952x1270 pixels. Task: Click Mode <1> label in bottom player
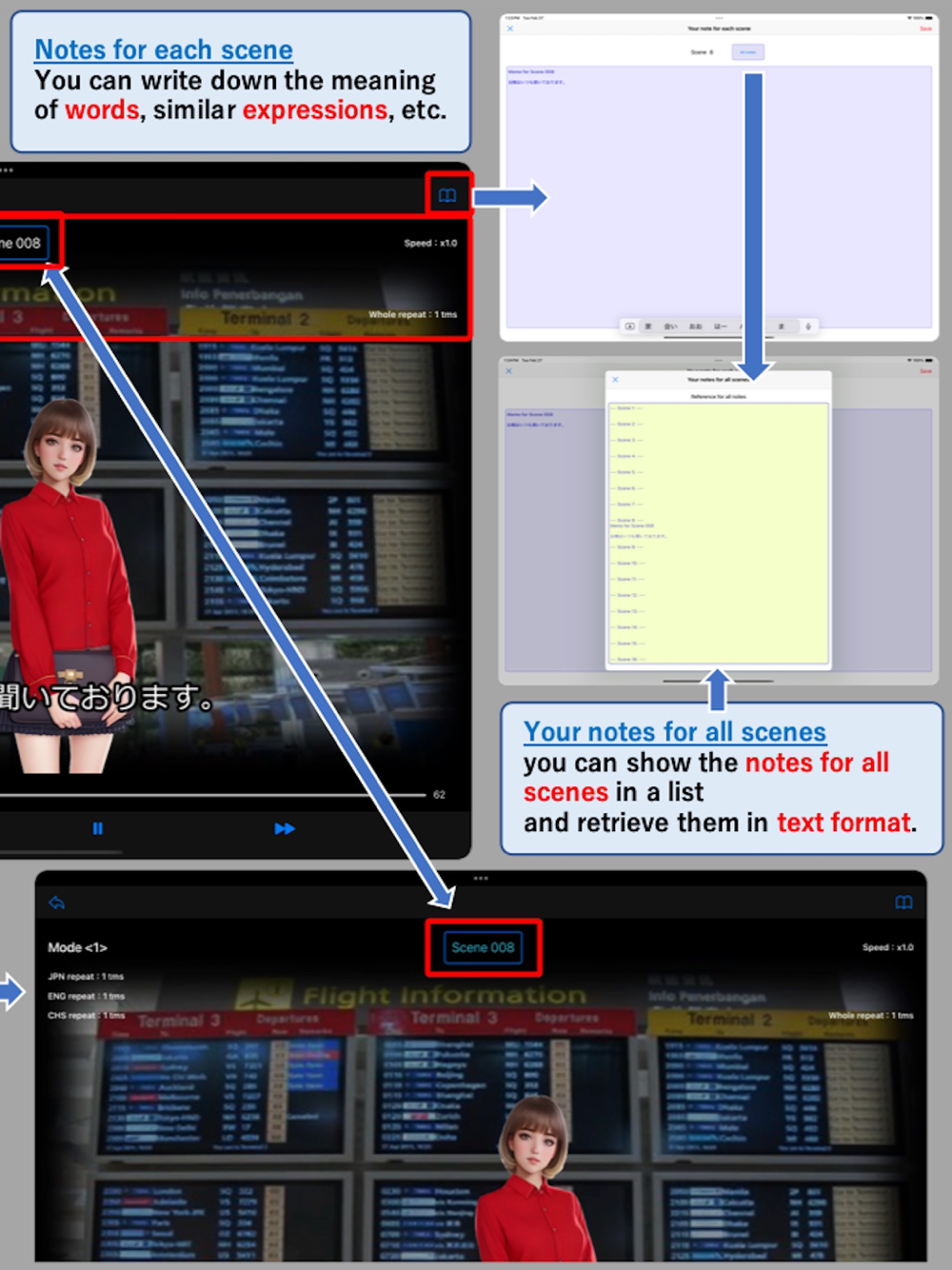click(77, 947)
